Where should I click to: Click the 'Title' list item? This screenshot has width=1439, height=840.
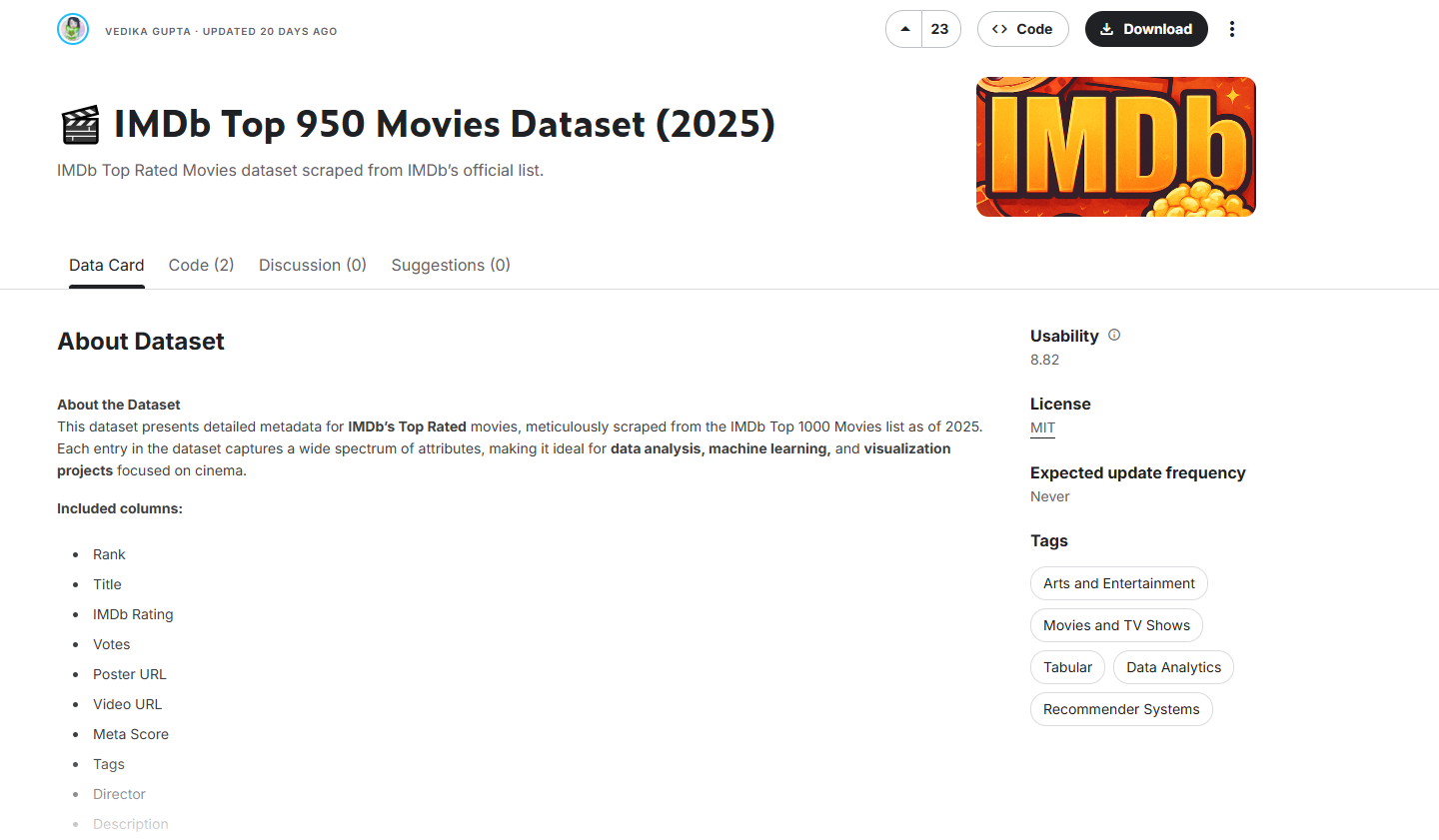(107, 584)
